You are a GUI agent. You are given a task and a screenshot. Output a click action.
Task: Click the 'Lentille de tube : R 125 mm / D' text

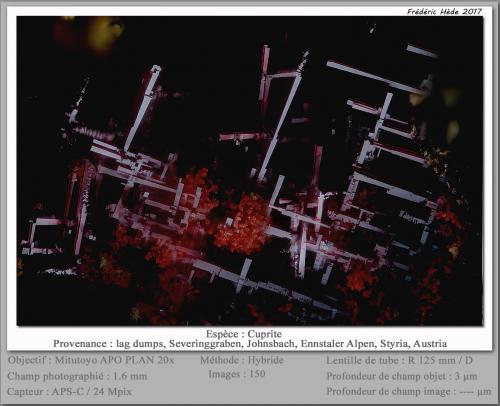point(399,360)
